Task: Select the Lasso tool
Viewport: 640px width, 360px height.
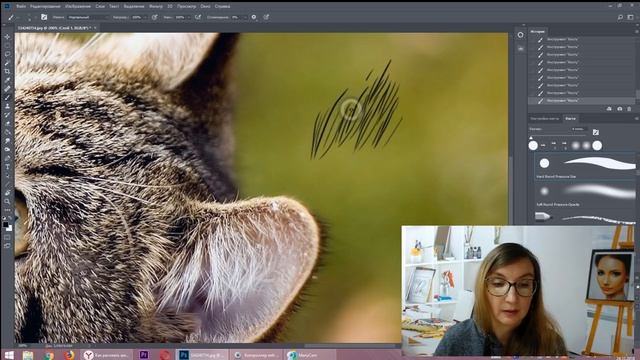Action: (7, 54)
